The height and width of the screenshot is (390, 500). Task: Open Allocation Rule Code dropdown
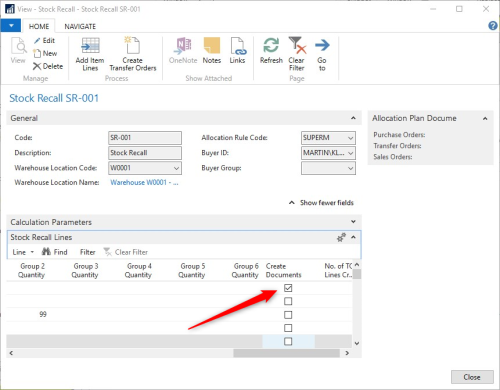point(350,138)
